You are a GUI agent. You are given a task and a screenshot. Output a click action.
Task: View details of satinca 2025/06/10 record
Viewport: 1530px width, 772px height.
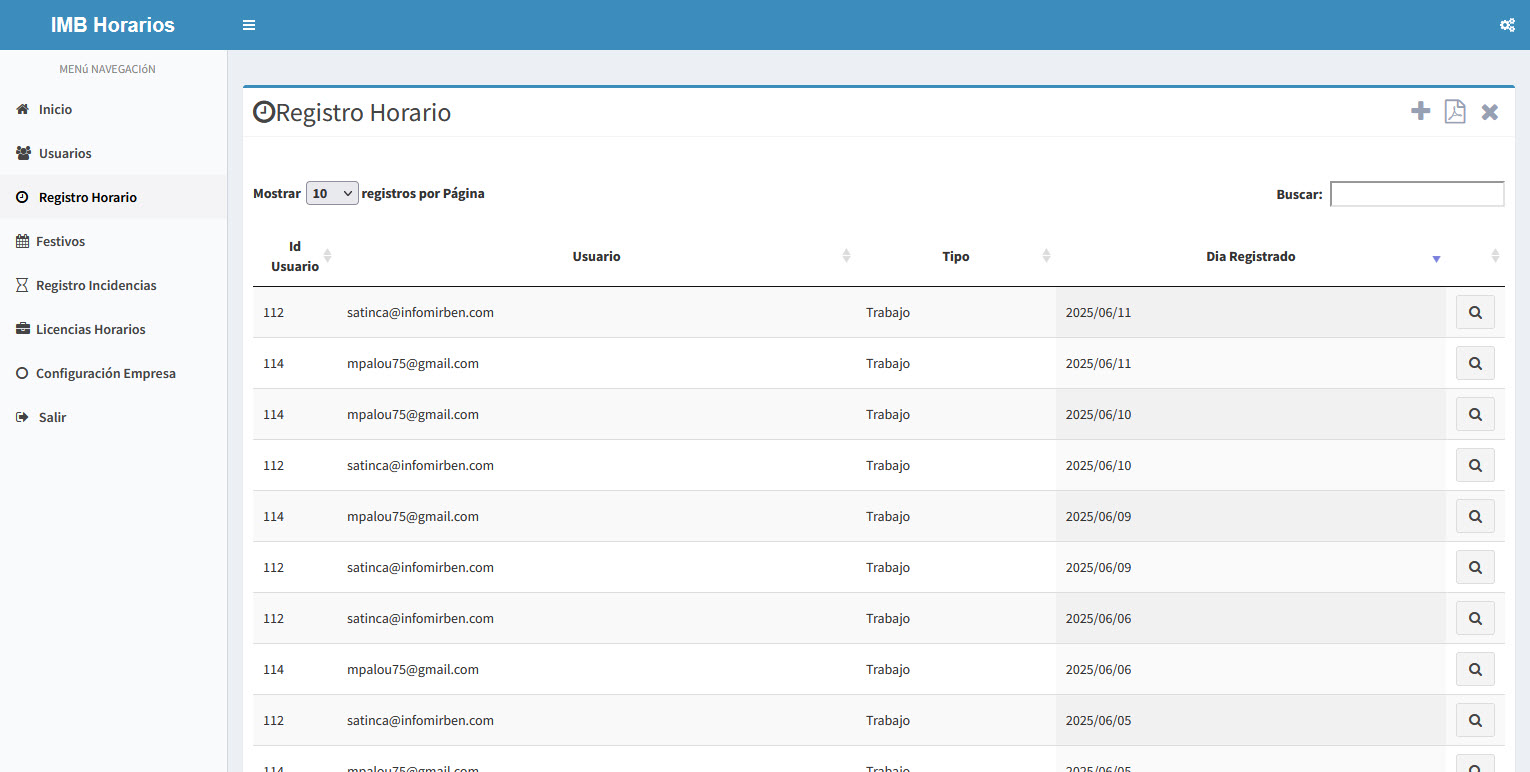tap(1475, 465)
